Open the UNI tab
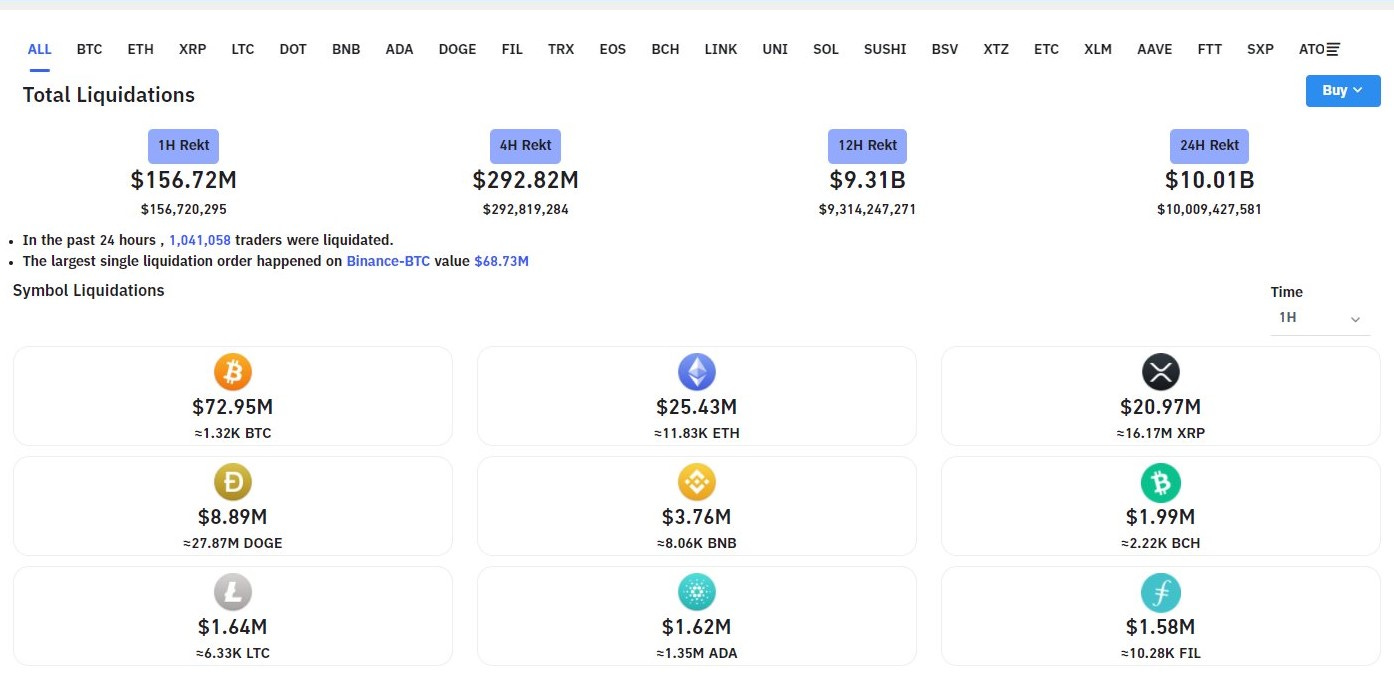The width and height of the screenshot is (1394, 687). [x=775, y=49]
